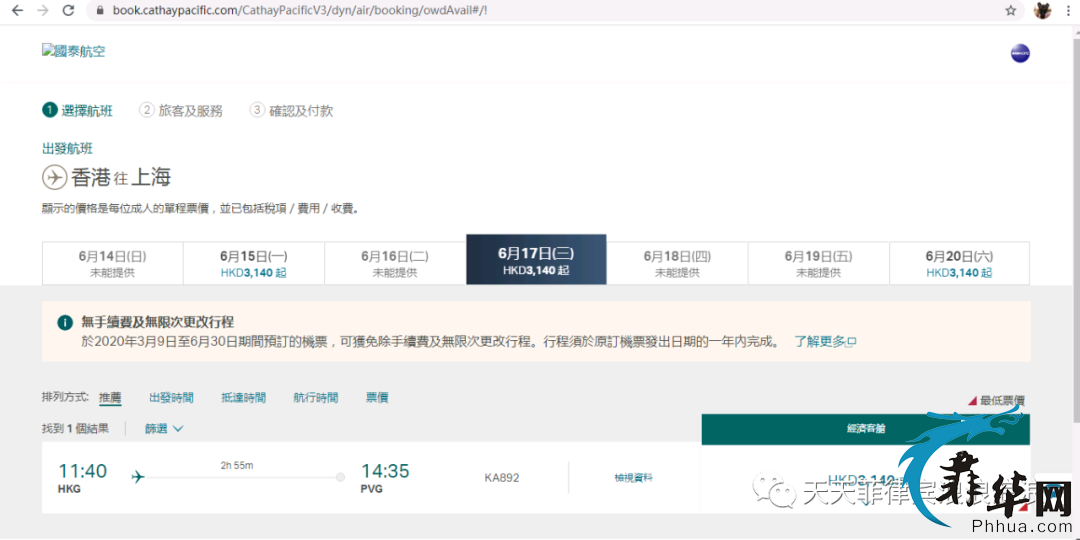The image size is (1080, 540).
Task: Click arrival time 14:35
Action: click(385, 471)
